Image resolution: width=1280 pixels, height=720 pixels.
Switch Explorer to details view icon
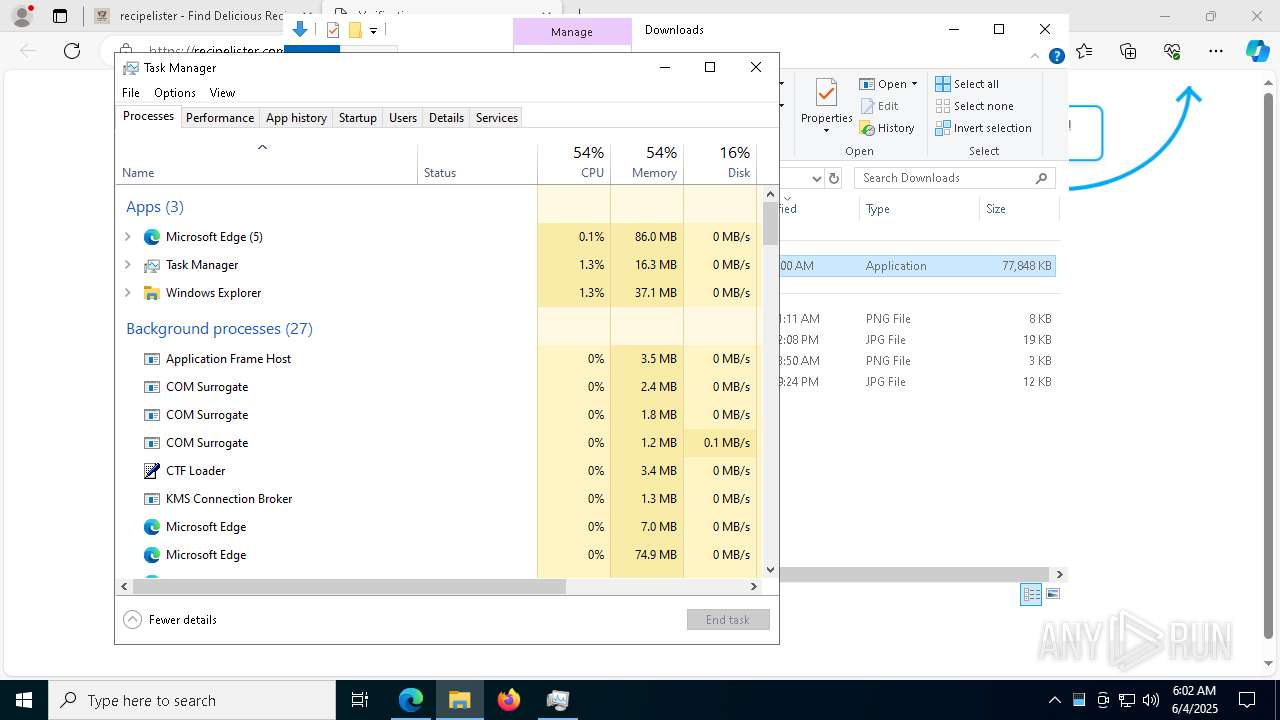click(1031, 594)
